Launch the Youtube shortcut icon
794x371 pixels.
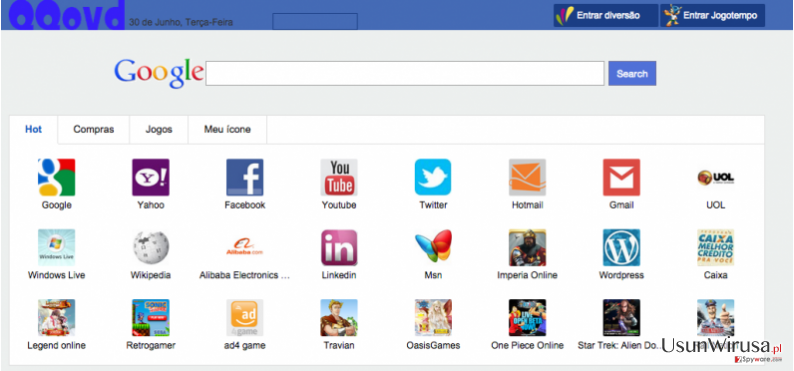[339, 177]
